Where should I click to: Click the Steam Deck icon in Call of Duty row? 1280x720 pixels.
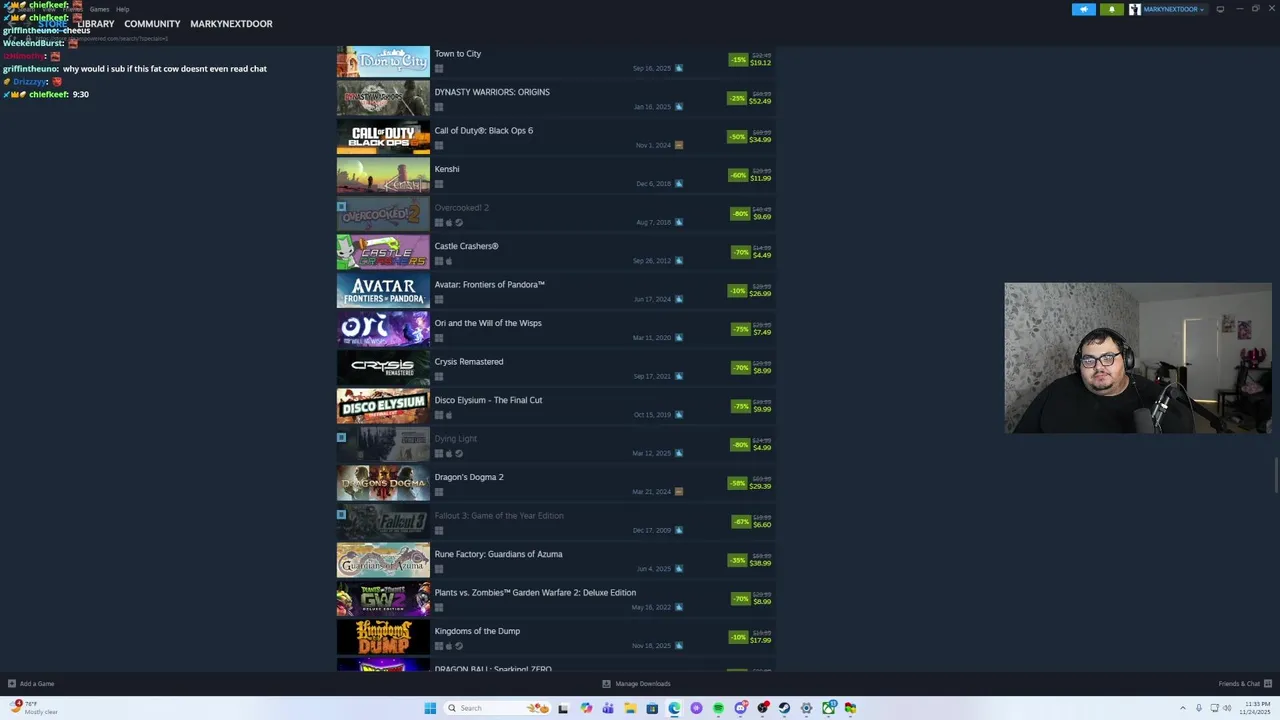point(679,145)
